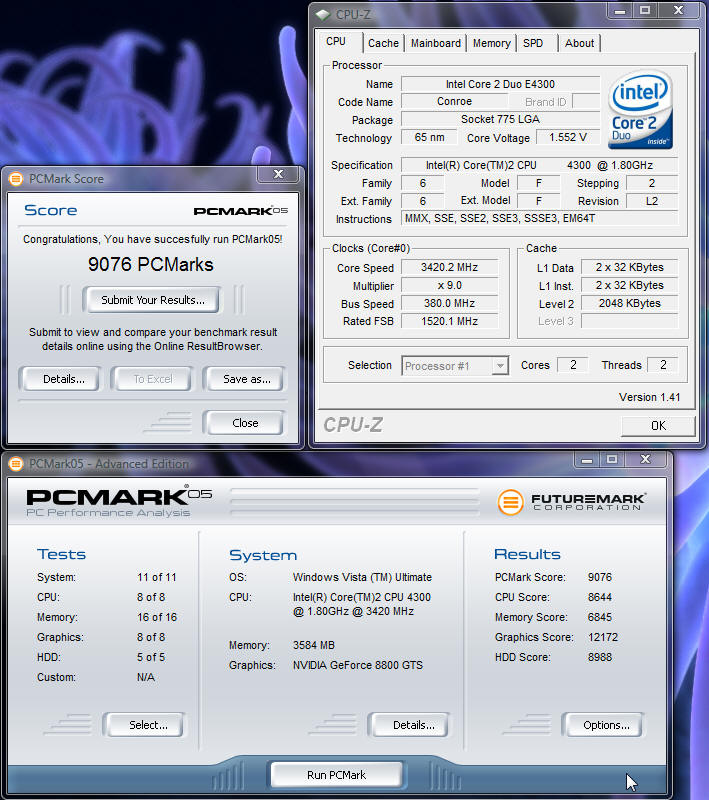Click the Futuremark orange logo icon
The height and width of the screenshot is (800, 709).
coord(511,502)
